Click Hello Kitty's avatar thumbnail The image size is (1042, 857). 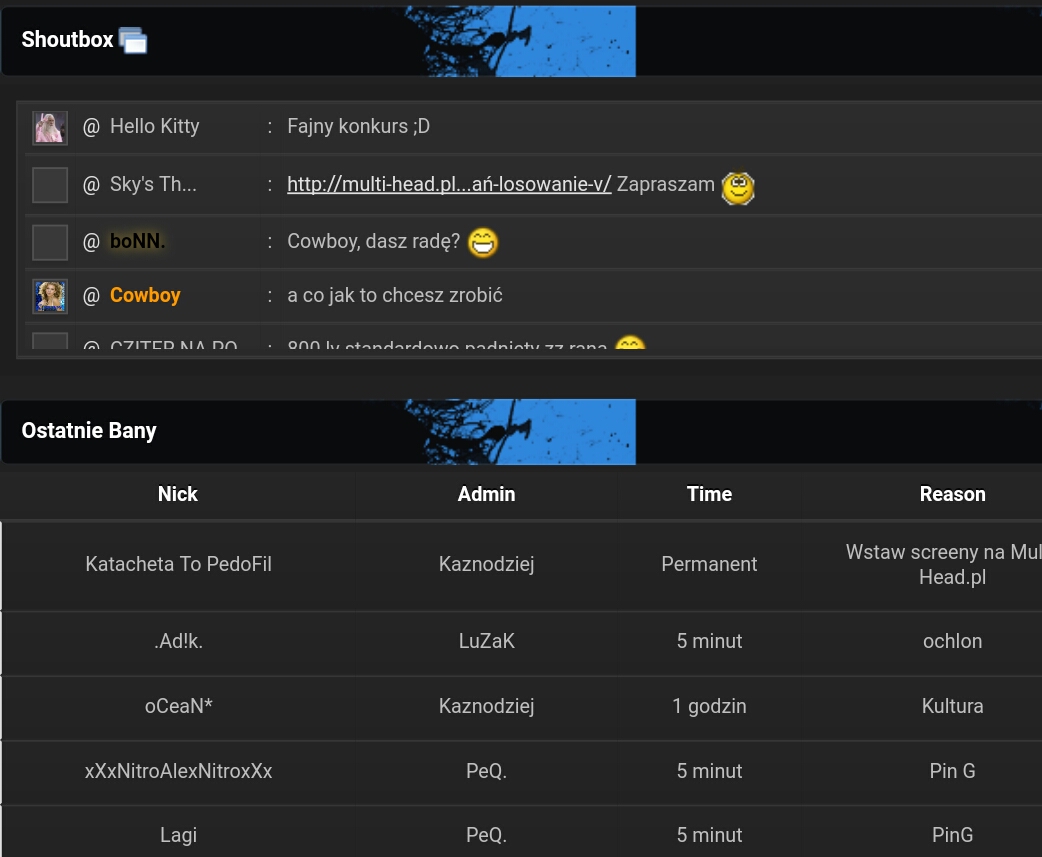click(50, 128)
